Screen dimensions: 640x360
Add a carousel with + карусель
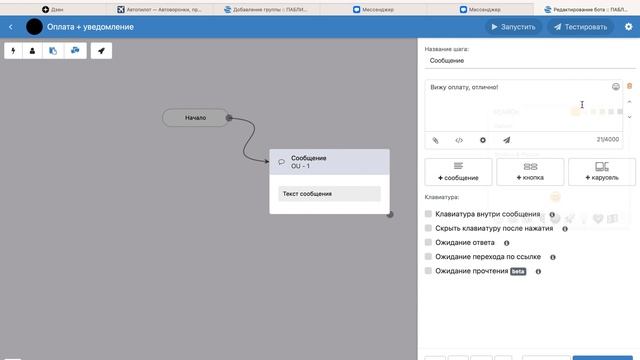[602, 172]
